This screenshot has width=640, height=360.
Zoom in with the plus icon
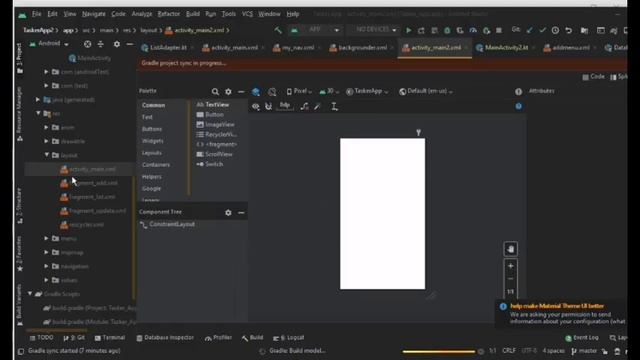(x=511, y=266)
